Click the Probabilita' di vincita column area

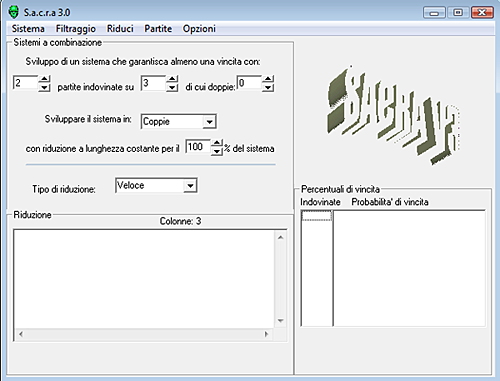coord(409,268)
